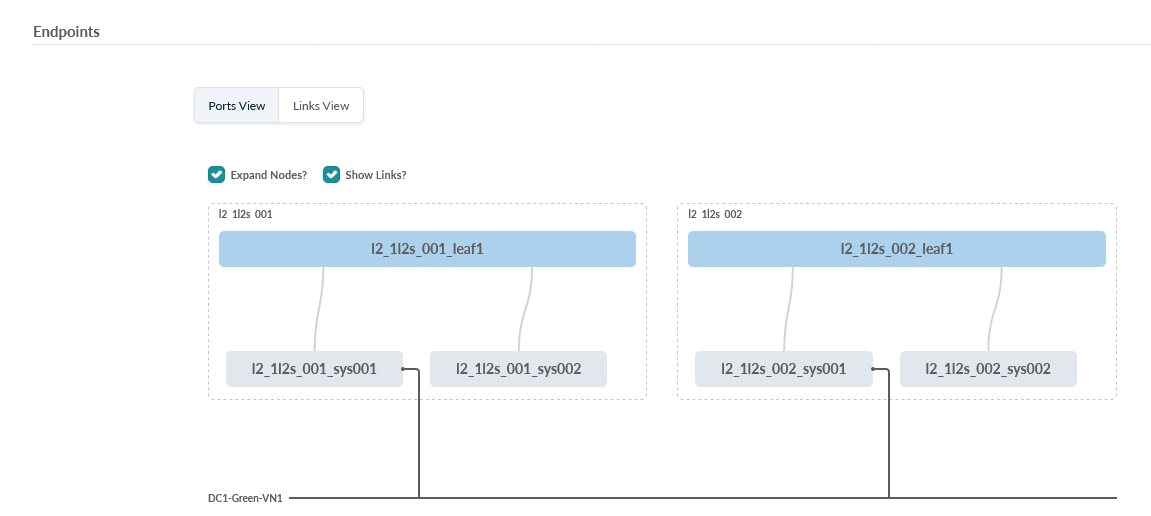The width and height of the screenshot is (1151, 516).
Task: Uncheck the Expand Nodes? checkbox
Action: point(216,175)
